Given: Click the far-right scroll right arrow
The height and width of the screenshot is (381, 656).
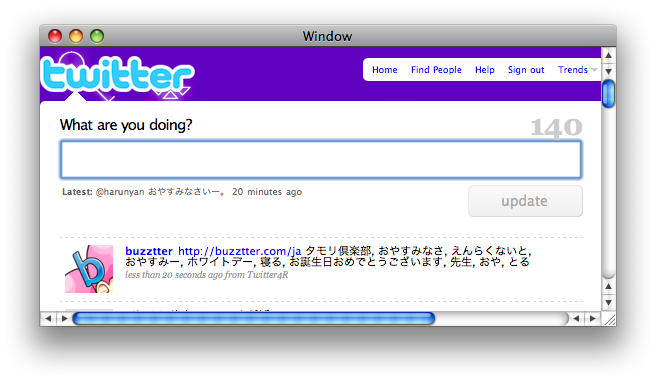Looking at the screenshot, I should pos(592,319).
